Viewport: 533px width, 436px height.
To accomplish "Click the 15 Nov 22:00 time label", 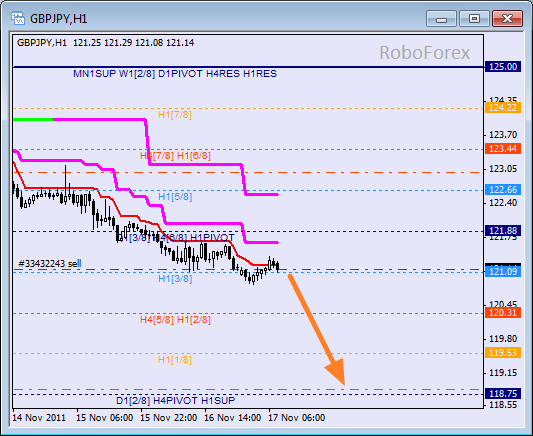I will coord(169,418).
